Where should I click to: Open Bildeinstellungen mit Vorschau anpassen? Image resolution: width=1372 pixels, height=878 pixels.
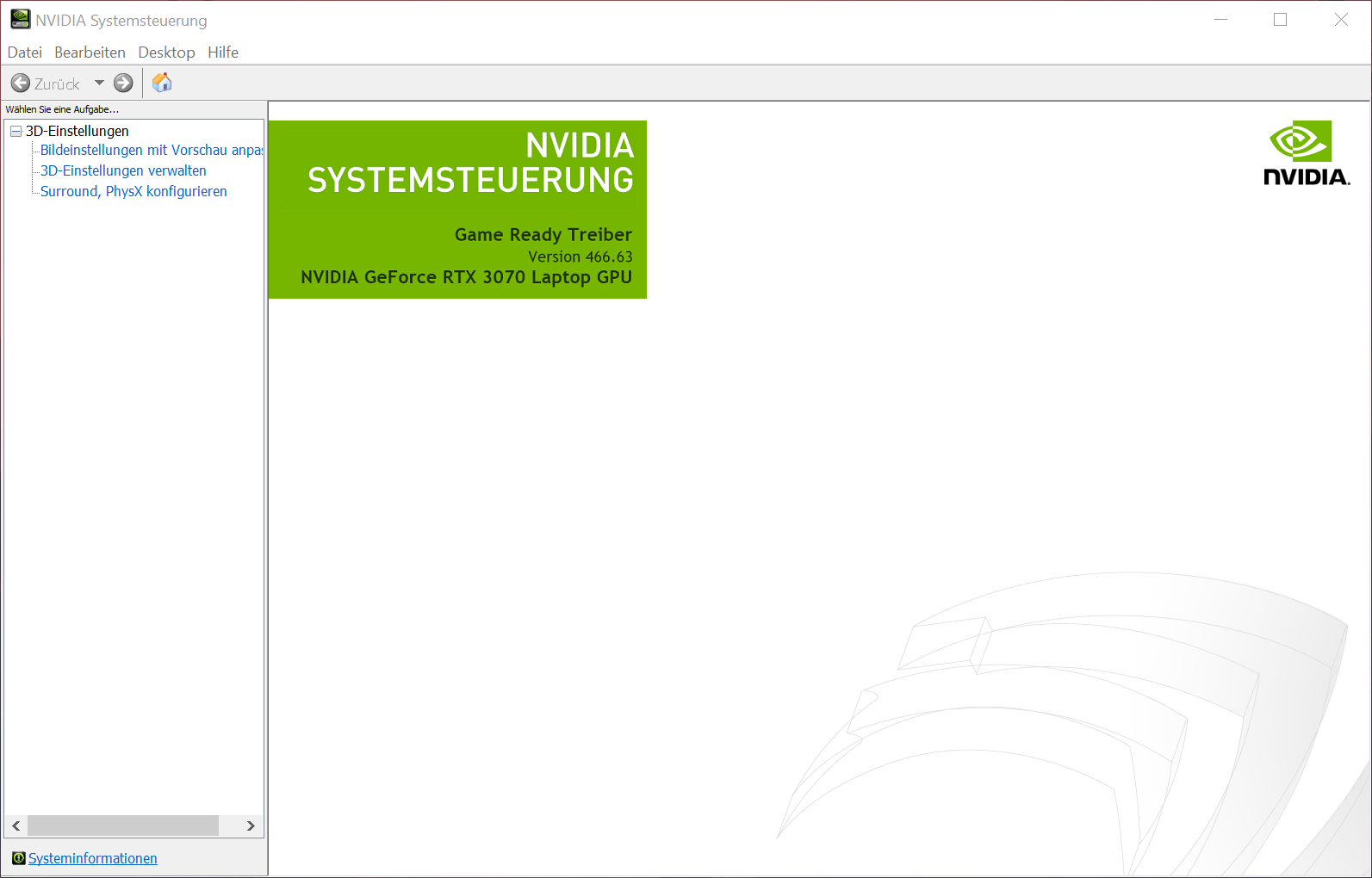coord(152,150)
